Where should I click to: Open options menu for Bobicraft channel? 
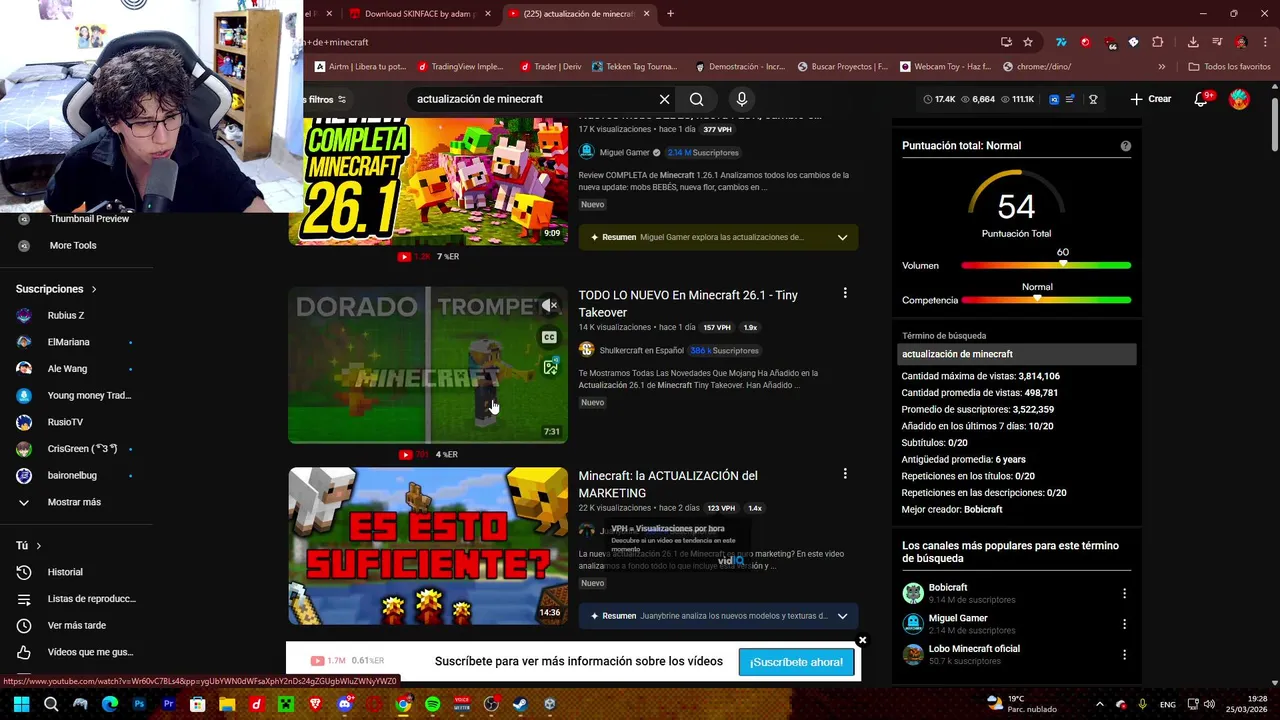(1124, 593)
